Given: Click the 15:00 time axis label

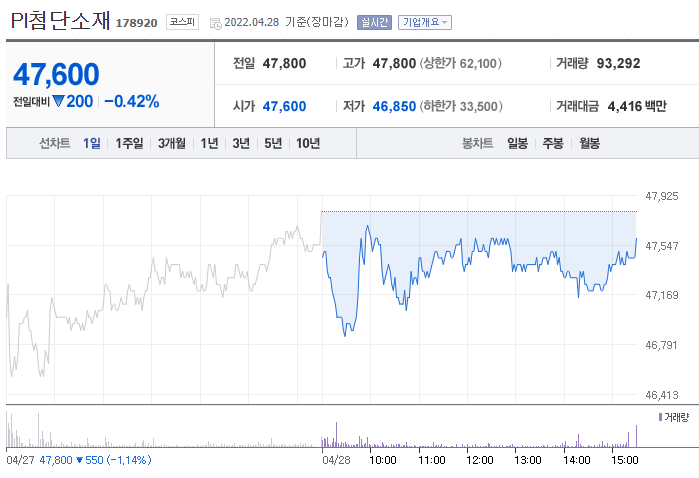Looking at the screenshot, I should click(x=625, y=460).
